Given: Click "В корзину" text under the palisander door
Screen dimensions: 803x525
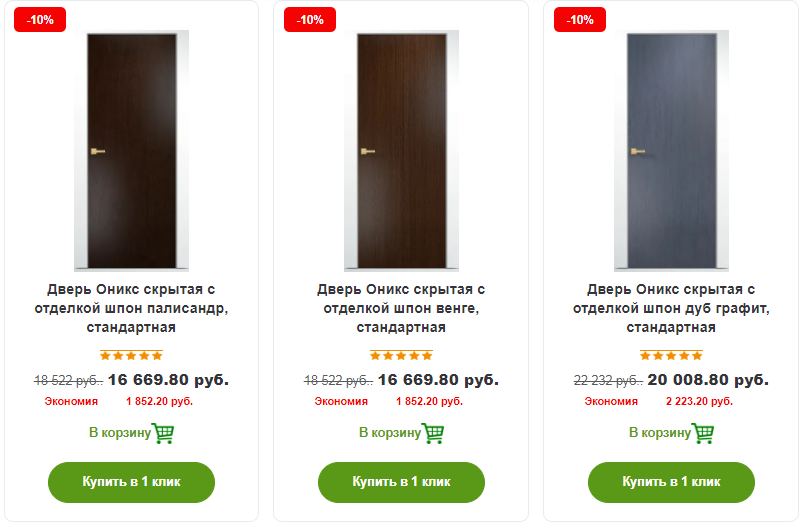Looking at the screenshot, I should pos(120,433).
